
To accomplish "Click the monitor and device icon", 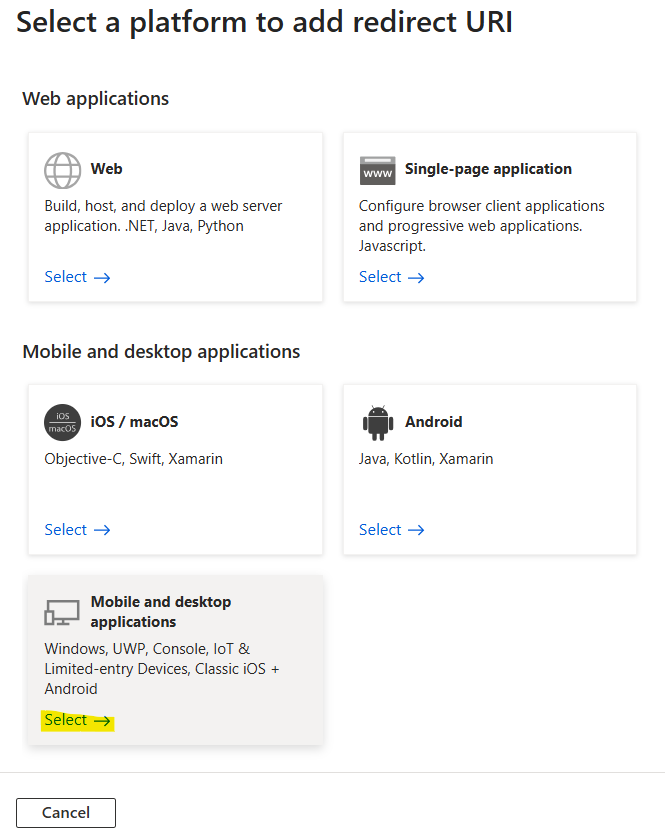I will (x=62, y=612).
